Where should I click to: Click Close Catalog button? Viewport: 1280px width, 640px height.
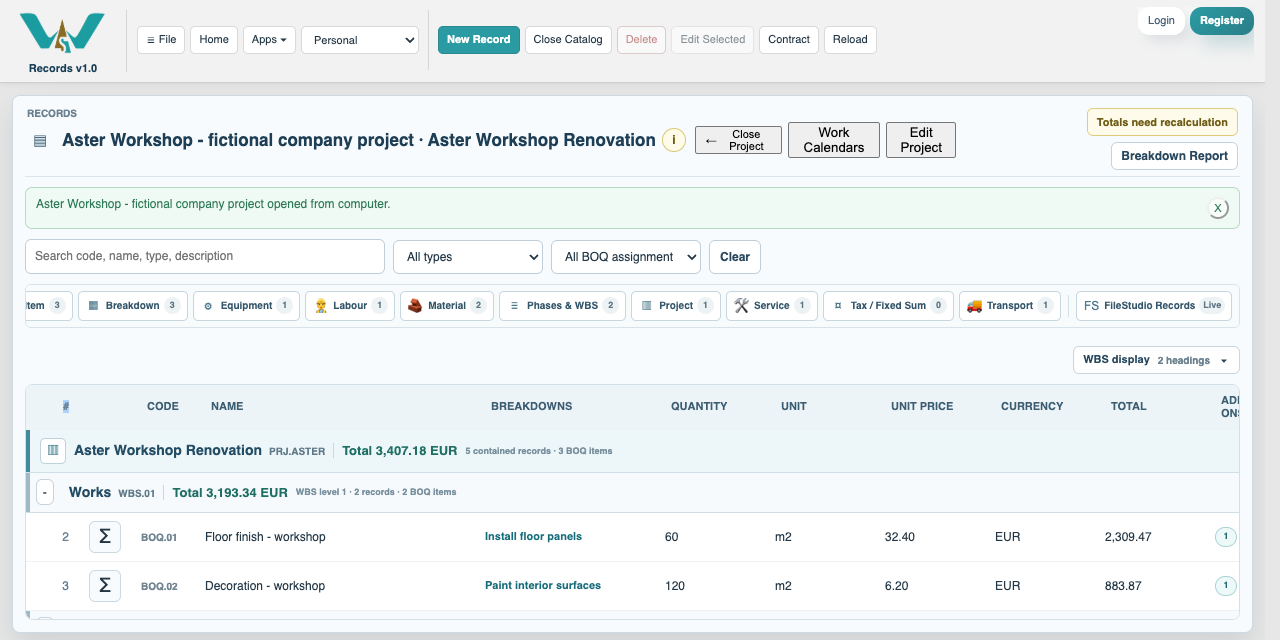[568, 40]
